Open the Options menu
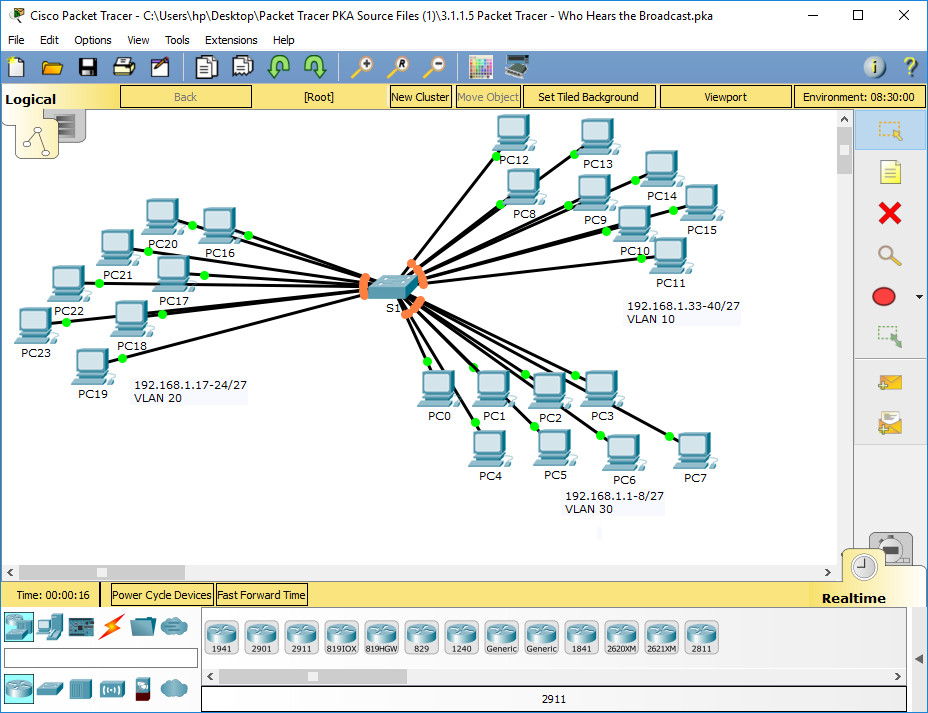This screenshot has width=928, height=713. tap(93, 40)
